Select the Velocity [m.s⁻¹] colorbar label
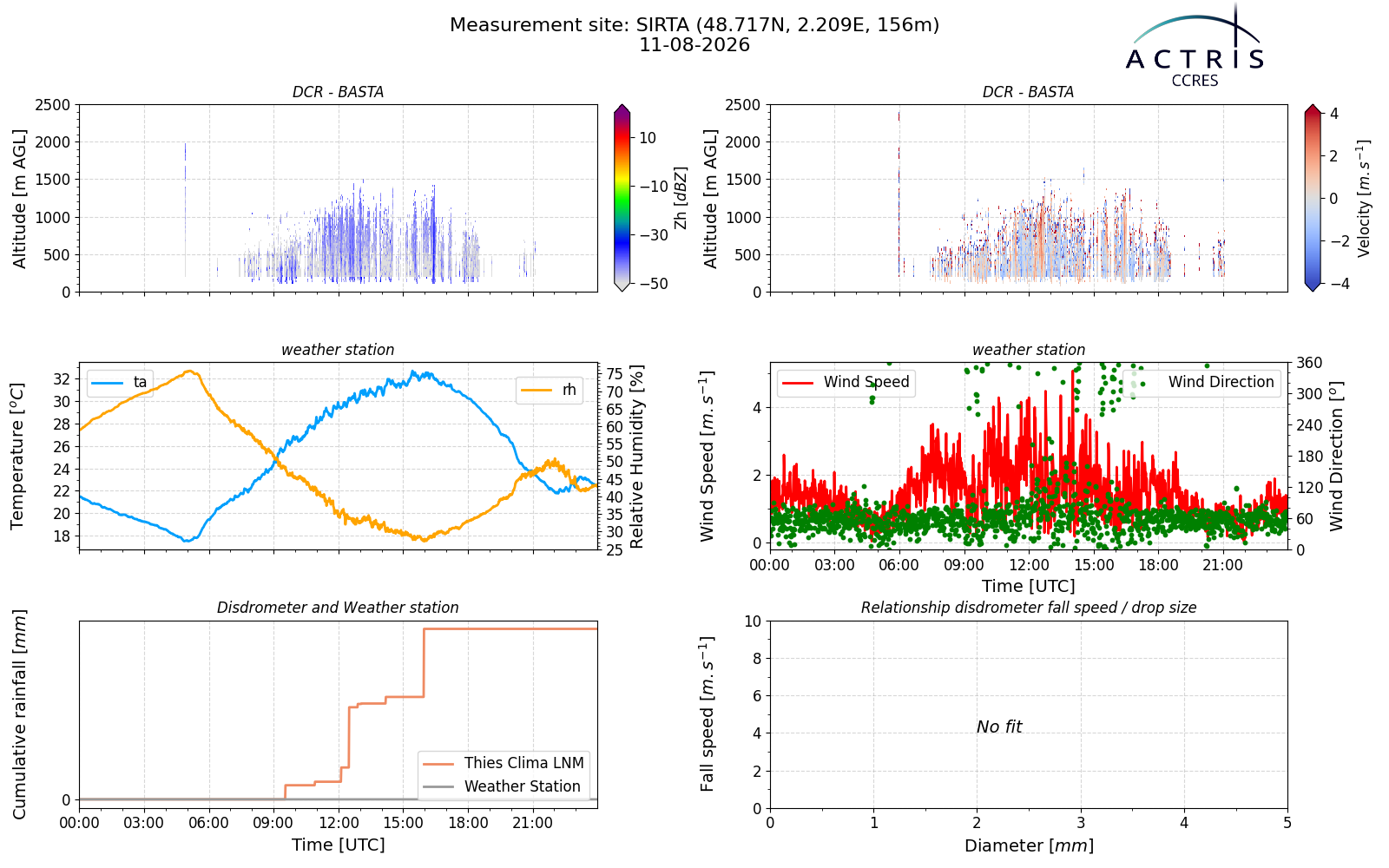The image size is (1389, 868). [1364, 199]
